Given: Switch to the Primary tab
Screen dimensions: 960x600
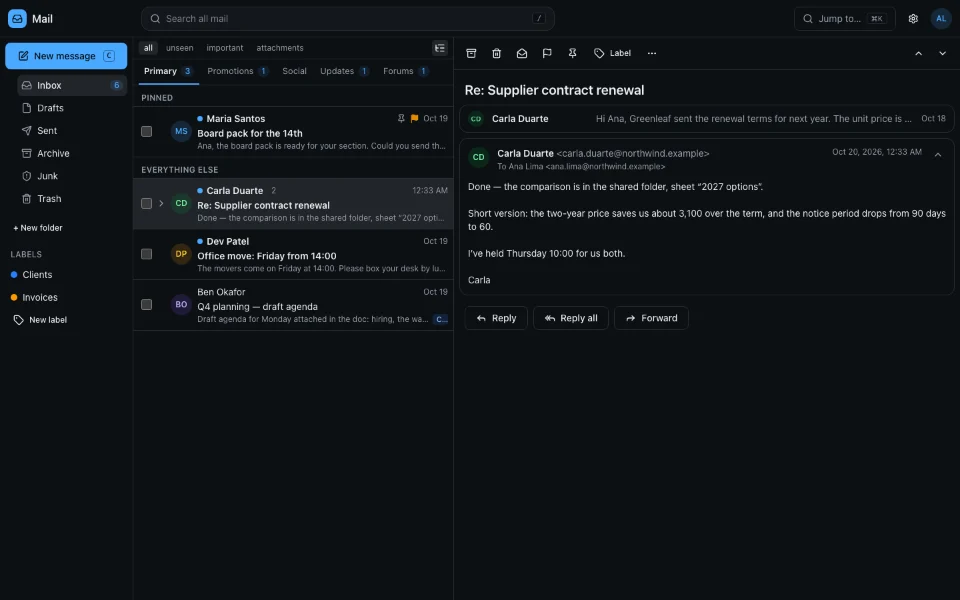Looking at the screenshot, I should point(168,71).
